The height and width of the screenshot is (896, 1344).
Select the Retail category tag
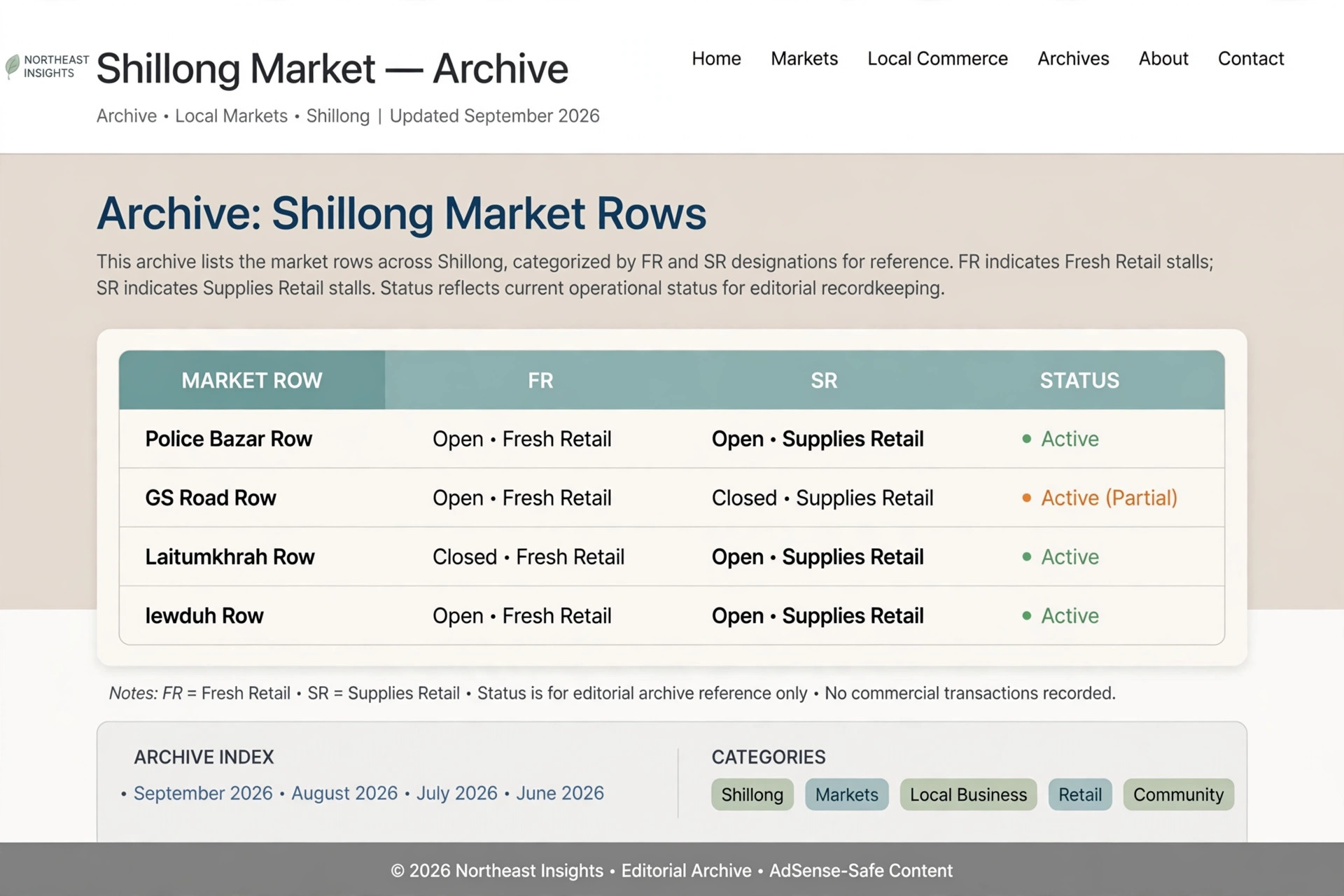click(x=1080, y=794)
